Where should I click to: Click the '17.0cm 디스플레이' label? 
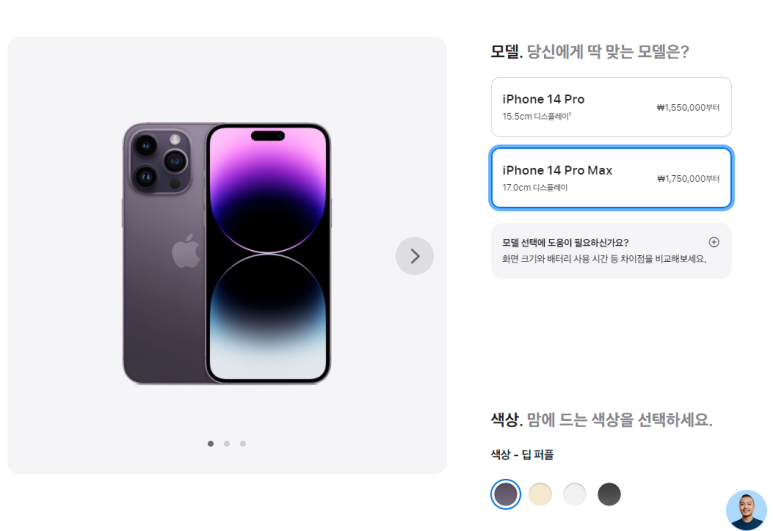coord(535,187)
